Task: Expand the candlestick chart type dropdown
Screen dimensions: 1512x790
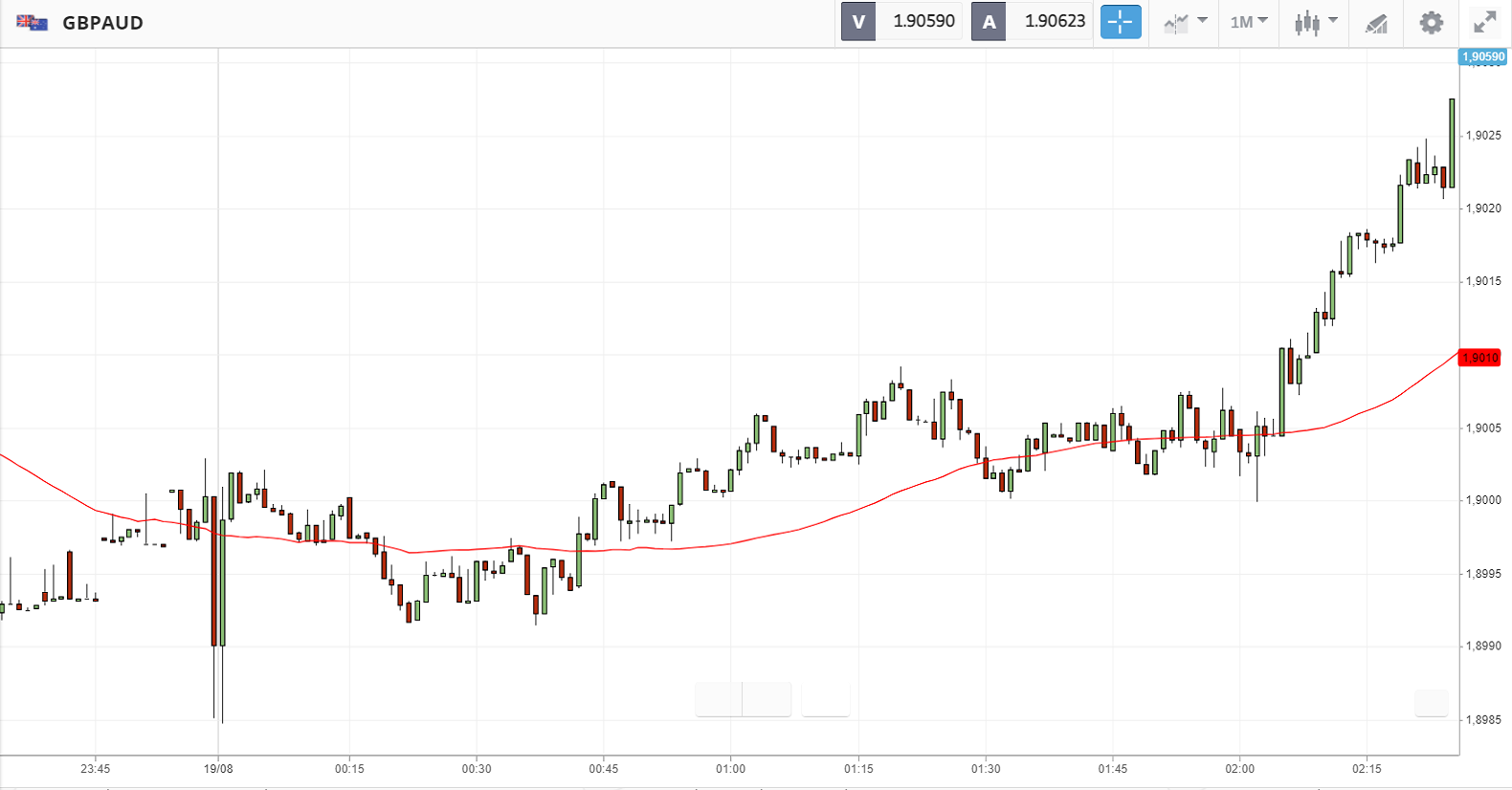Action: pos(1315,22)
